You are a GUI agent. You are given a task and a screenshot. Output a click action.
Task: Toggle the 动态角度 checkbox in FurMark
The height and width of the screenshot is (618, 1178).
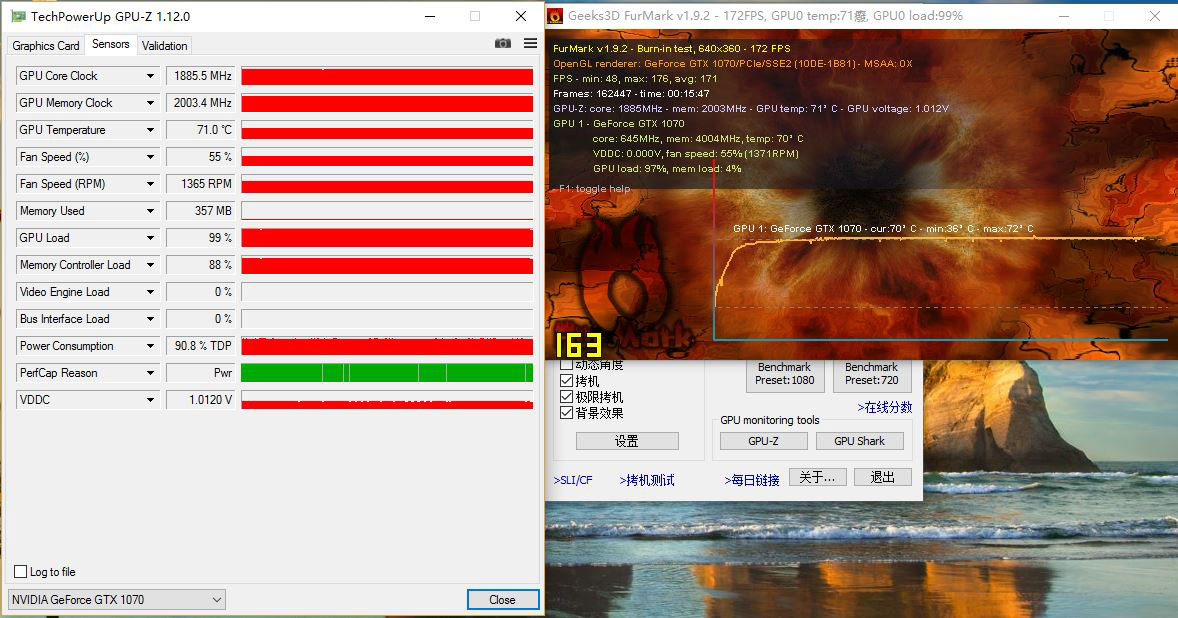coord(566,366)
